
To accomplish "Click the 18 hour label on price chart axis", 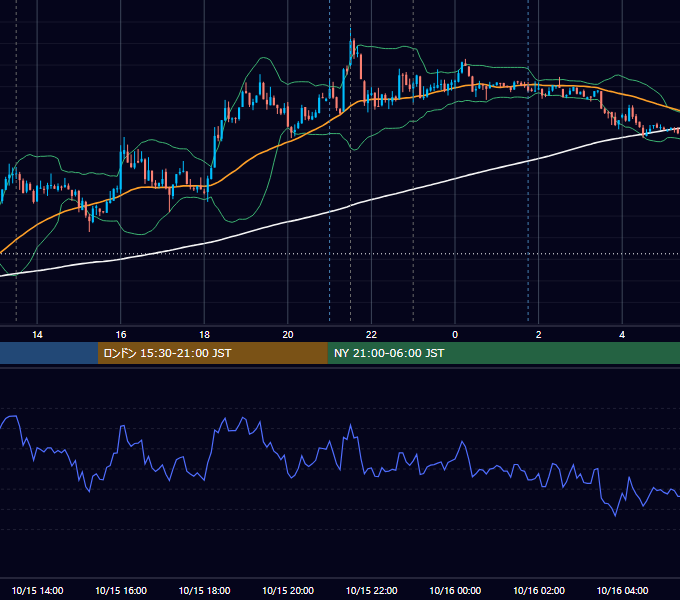I will coord(204,335).
